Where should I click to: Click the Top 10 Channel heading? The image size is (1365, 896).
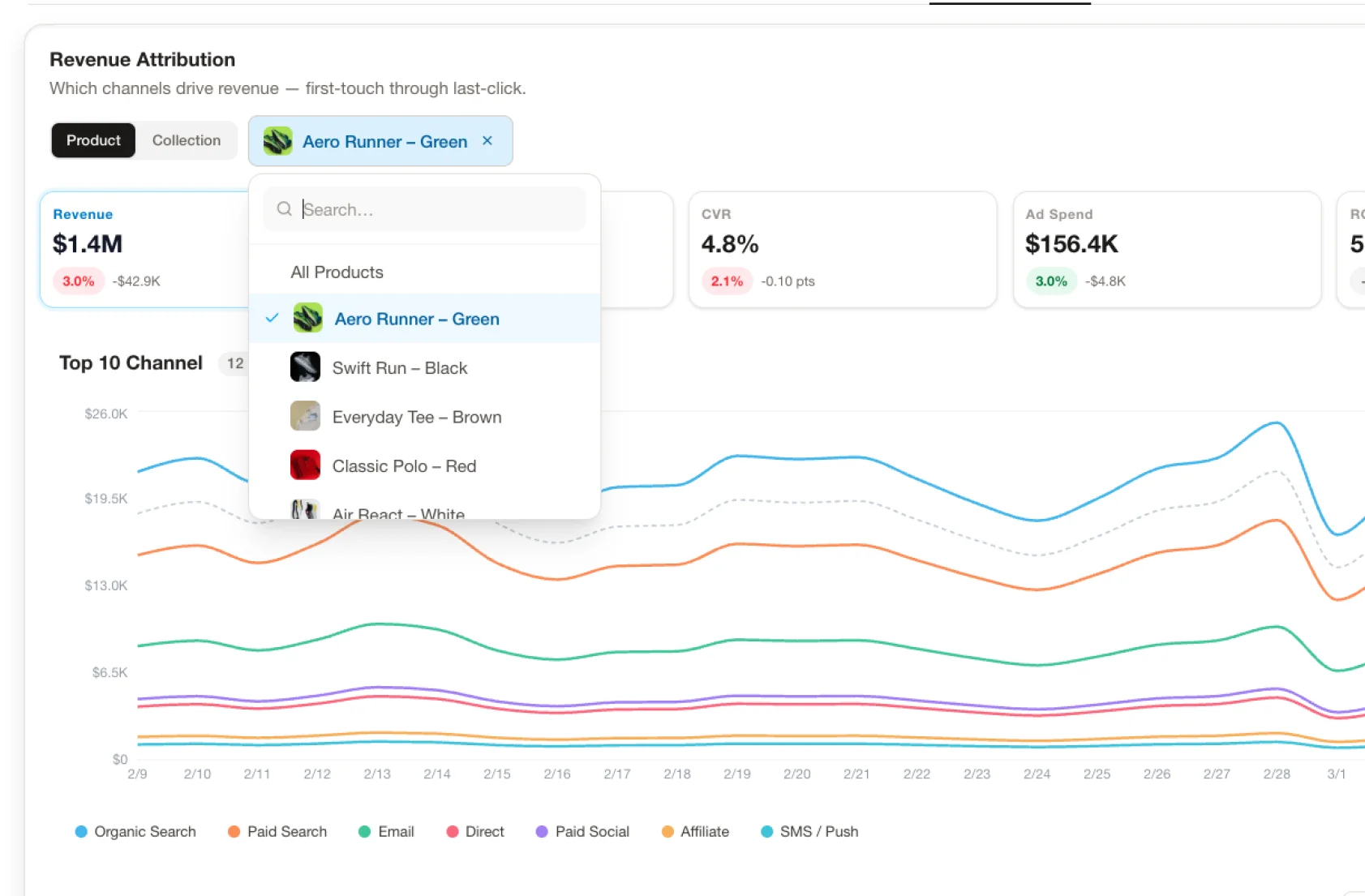pyautogui.click(x=131, y=362)
